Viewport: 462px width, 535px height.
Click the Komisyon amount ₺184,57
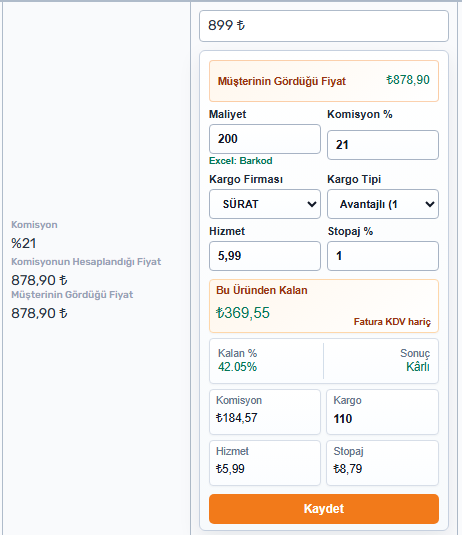point(236,418)
